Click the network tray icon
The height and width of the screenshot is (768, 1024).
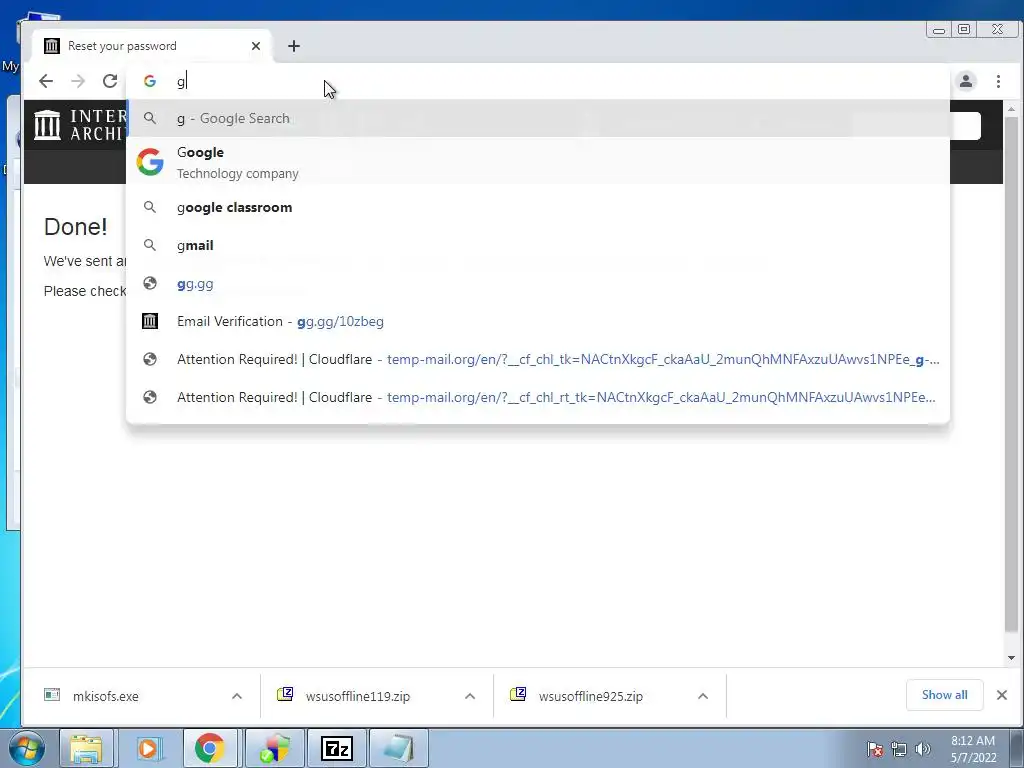pyautogui.click(x=899, y=749)
